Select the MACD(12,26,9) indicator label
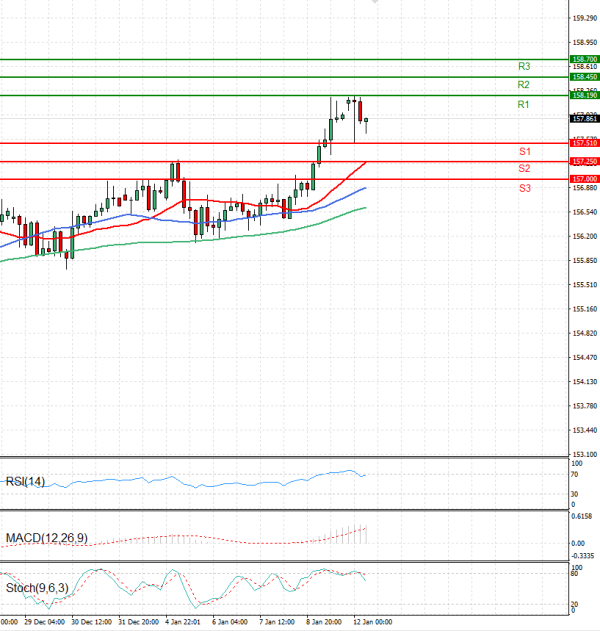Image resolution: width=600 pixels, height=631 pixels. (46, 538)
